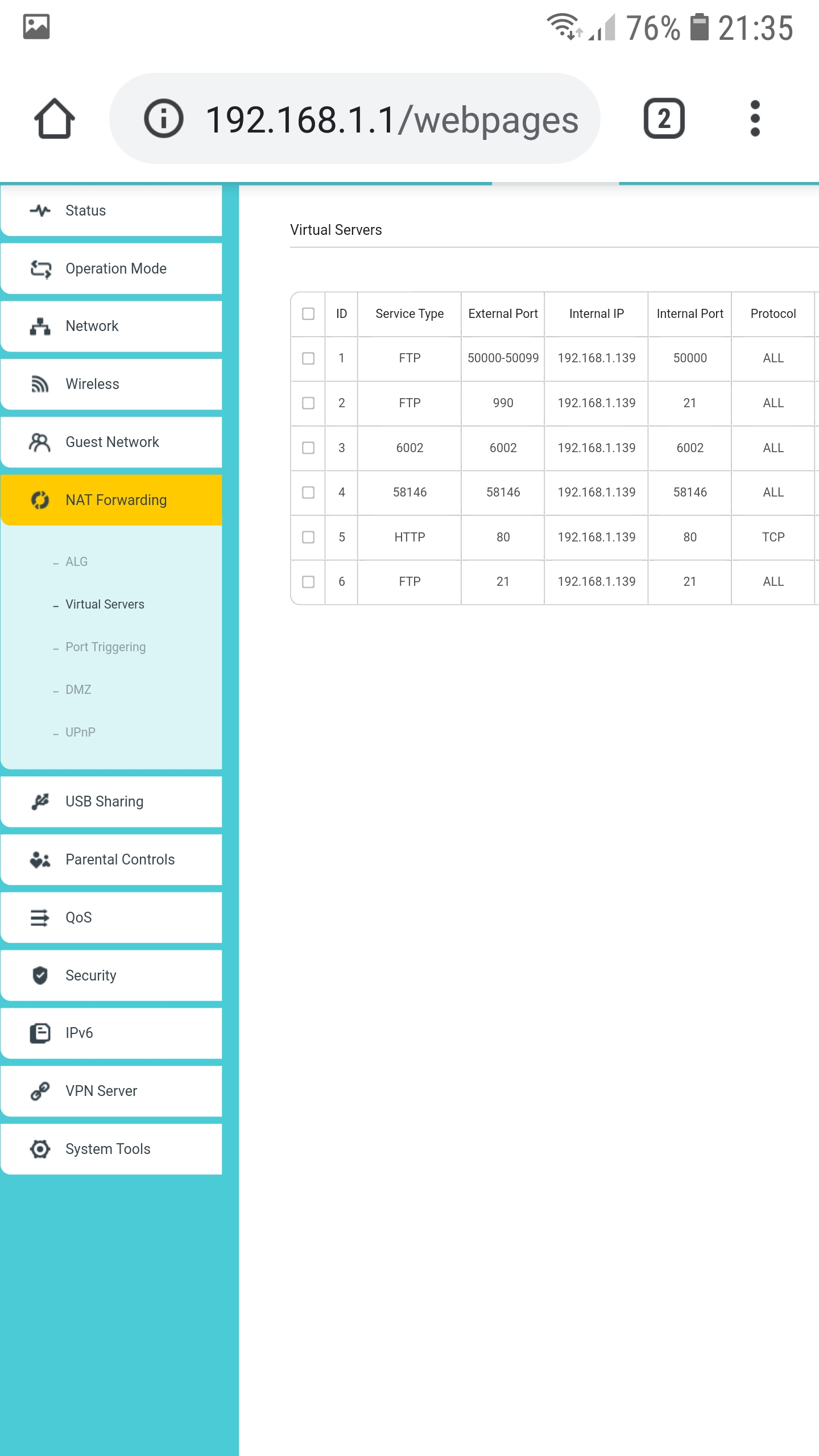Tap the Network topology icon
Image resolution: width=819 pixels, height=1456 pixels.
click(40, 326)
